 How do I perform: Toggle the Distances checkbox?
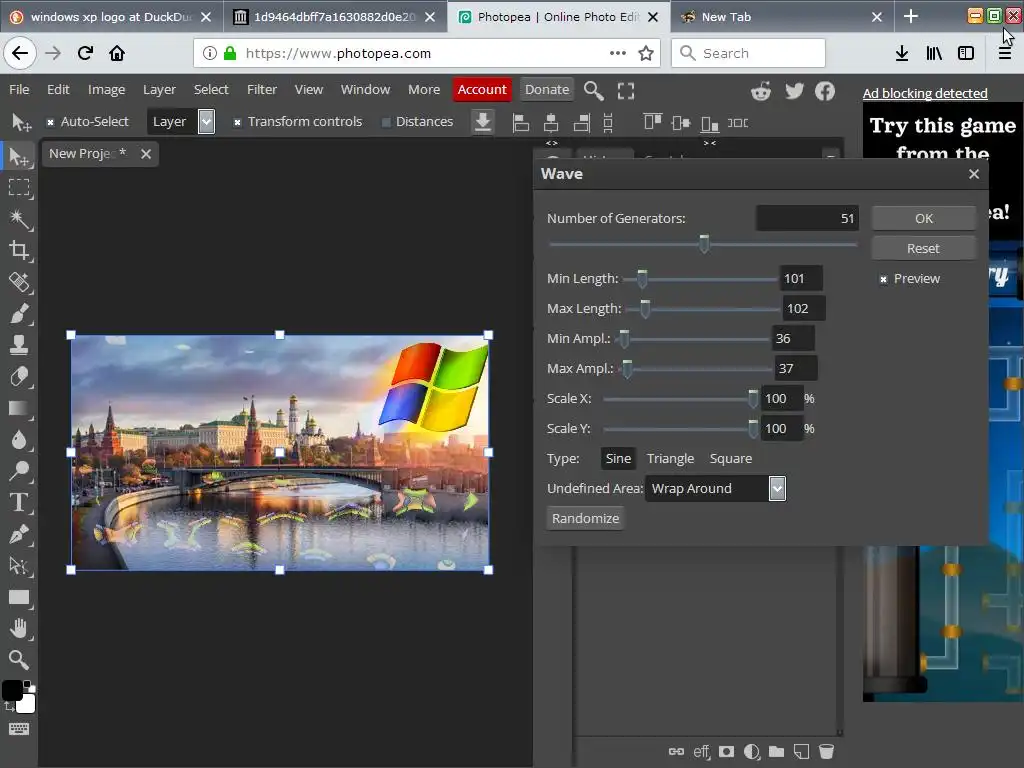386,122
